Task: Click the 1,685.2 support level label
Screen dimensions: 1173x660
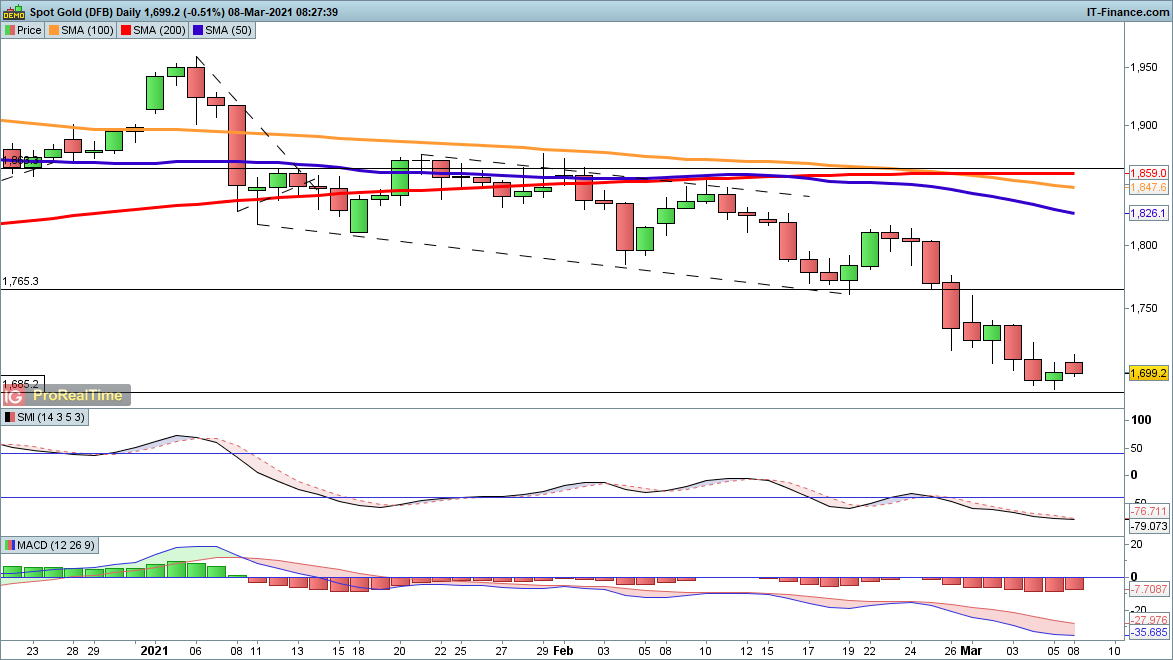Action: pos(21,384)
